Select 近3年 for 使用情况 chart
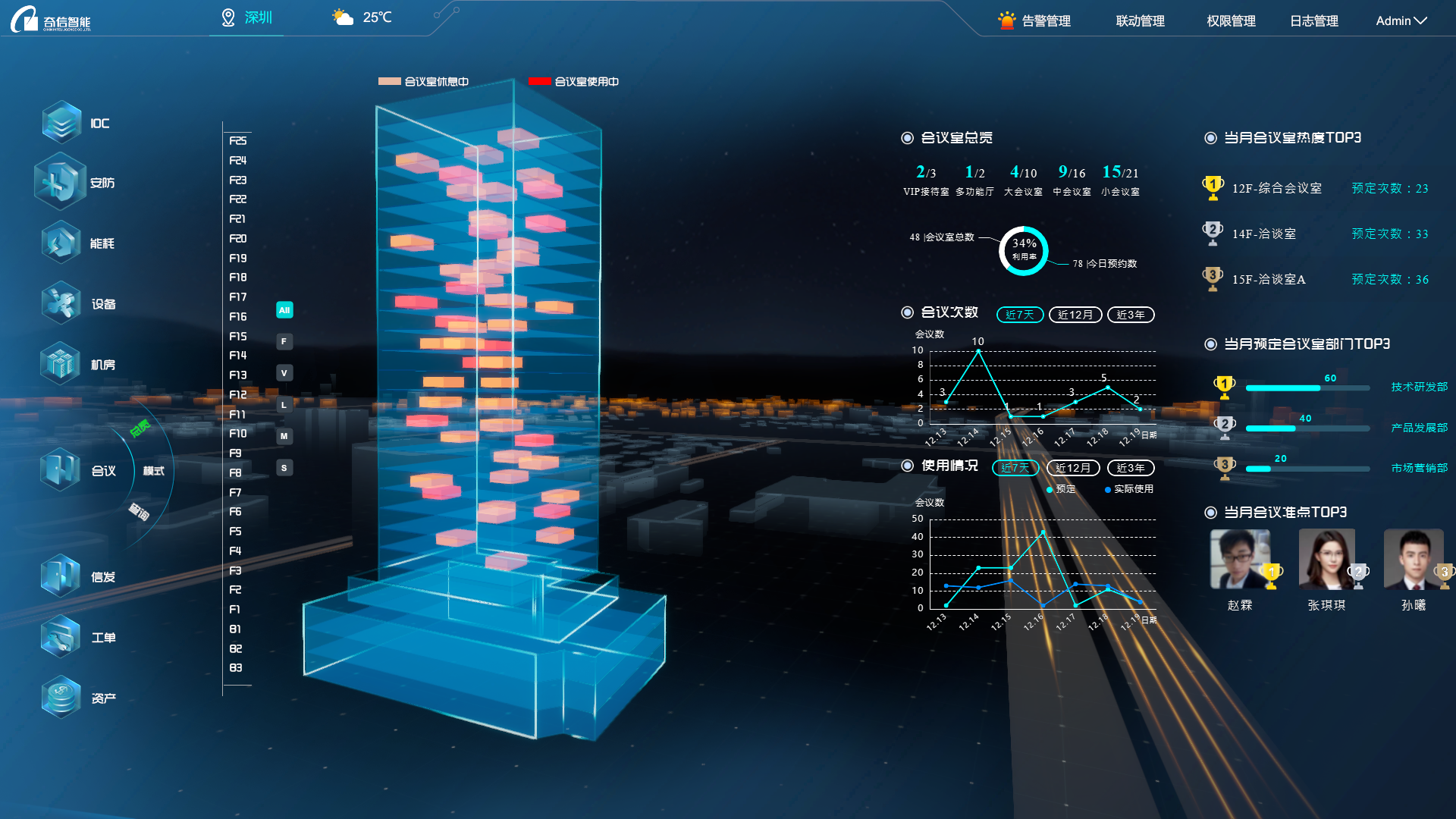Screen dimensions: 1456x819 tap(1130, 468)
